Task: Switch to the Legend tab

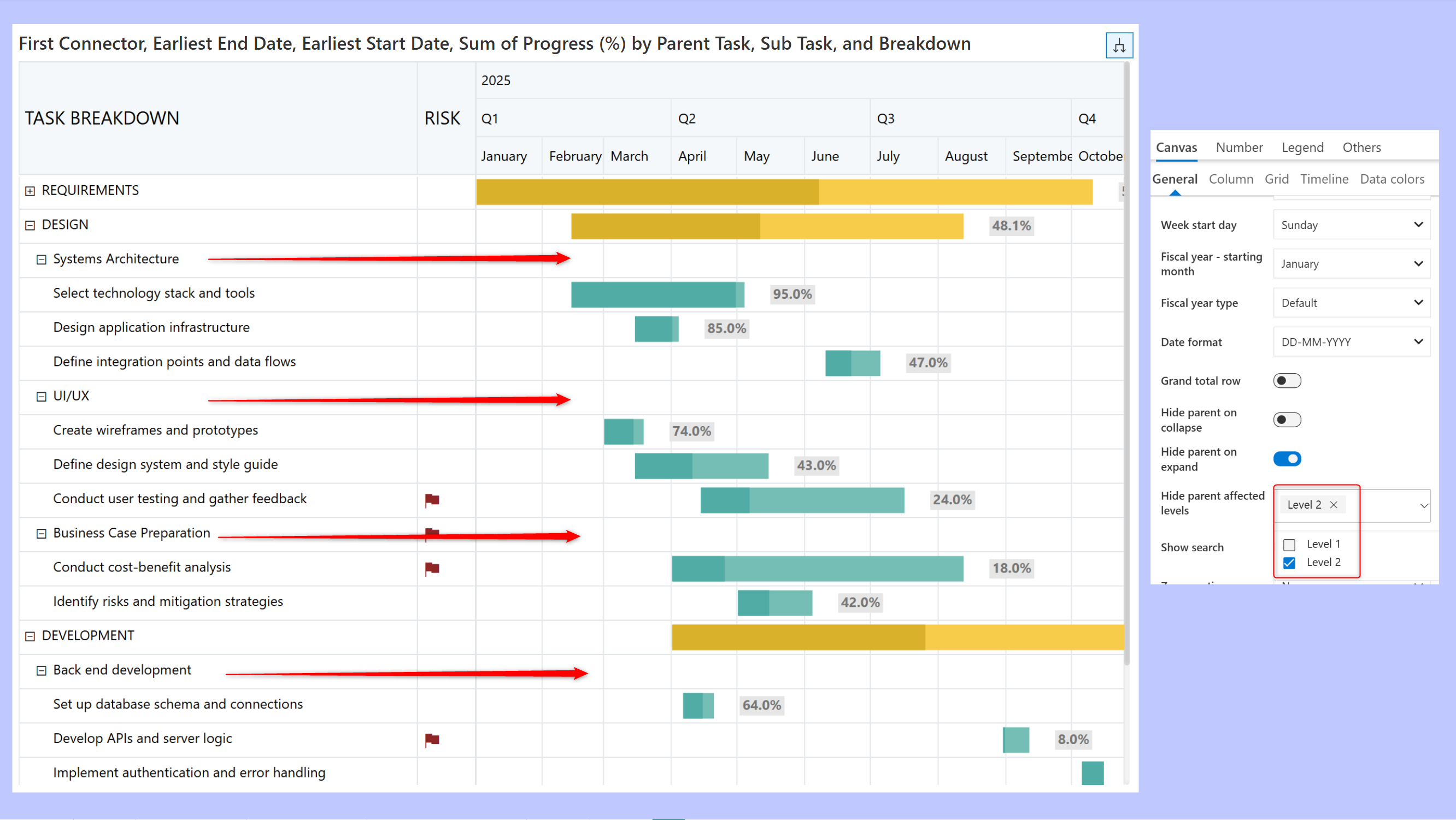Action: (x=1302, y=148)
